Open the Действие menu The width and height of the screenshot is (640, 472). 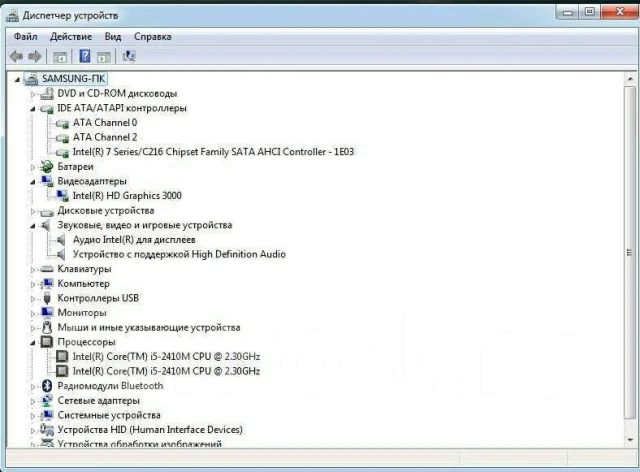coord(71,37)
